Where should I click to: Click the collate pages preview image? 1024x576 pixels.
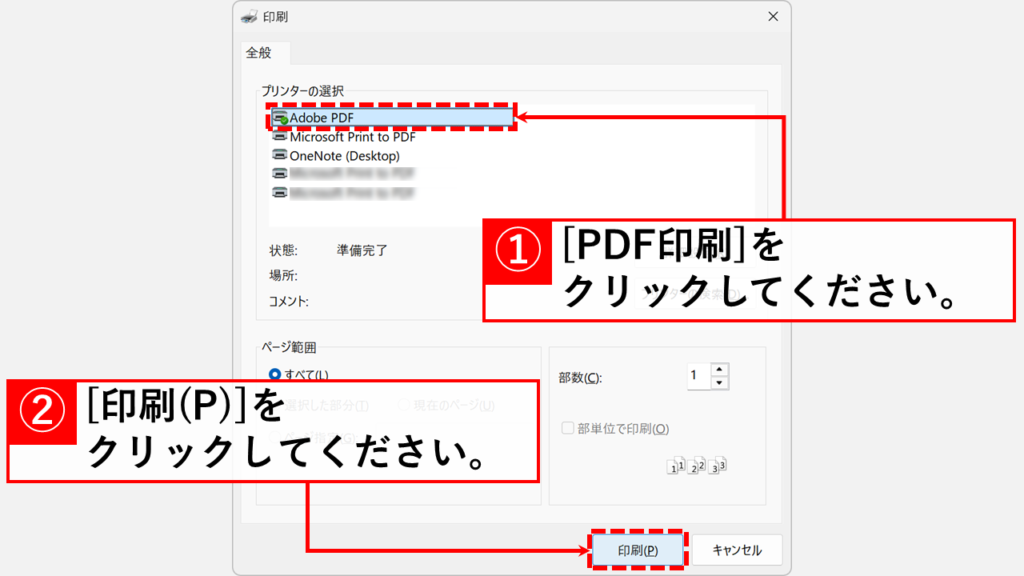click(x=696, y=465)
